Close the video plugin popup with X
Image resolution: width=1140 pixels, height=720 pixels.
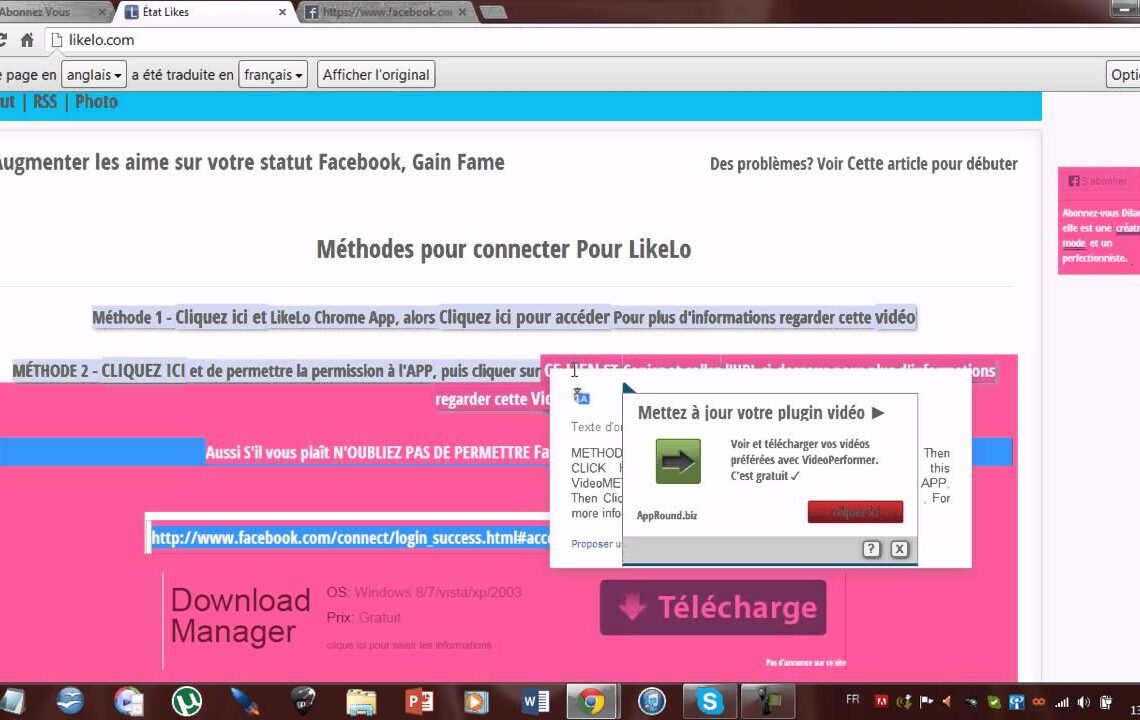[899, 549]
